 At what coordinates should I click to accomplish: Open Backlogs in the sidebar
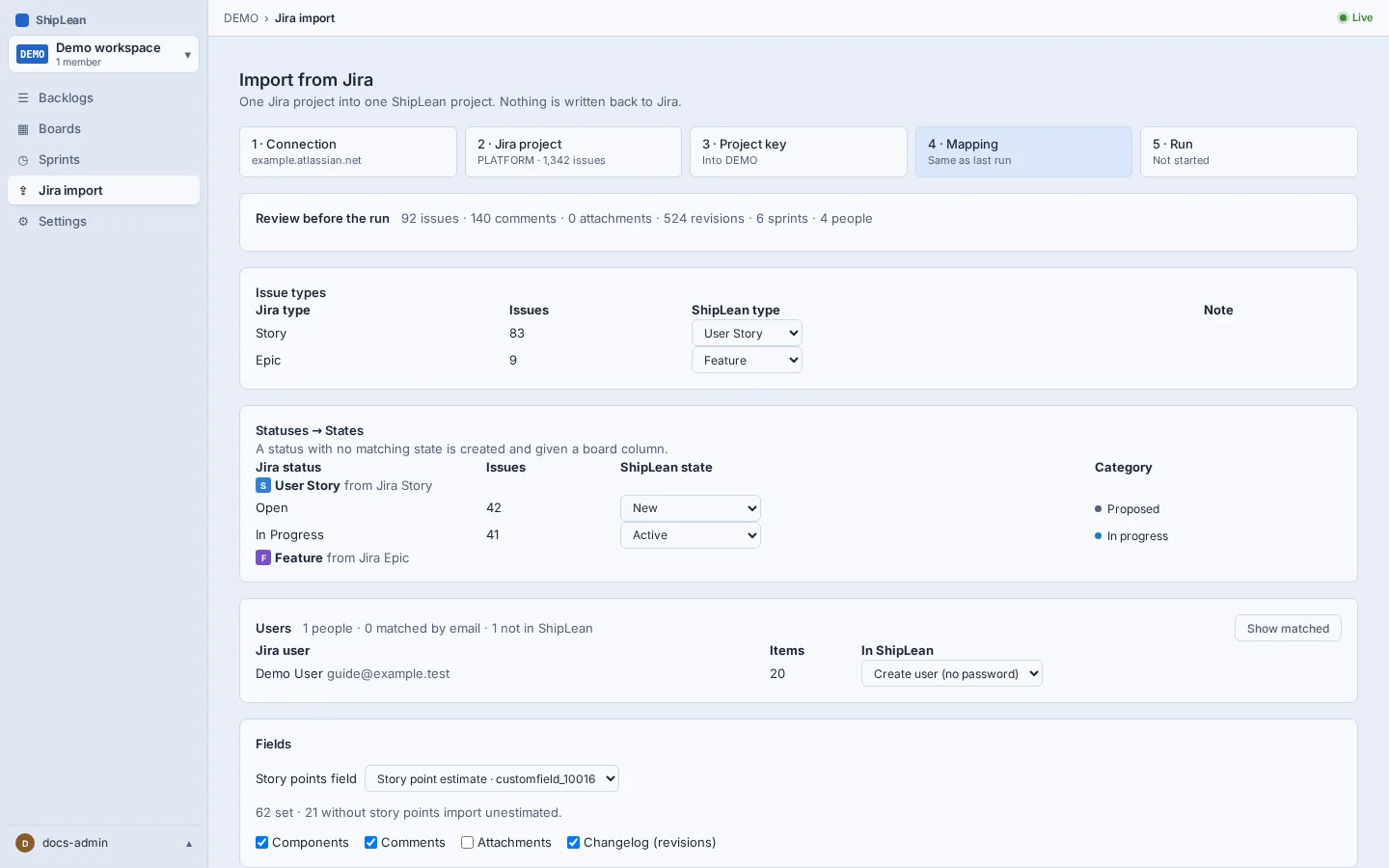click(103, 98)
